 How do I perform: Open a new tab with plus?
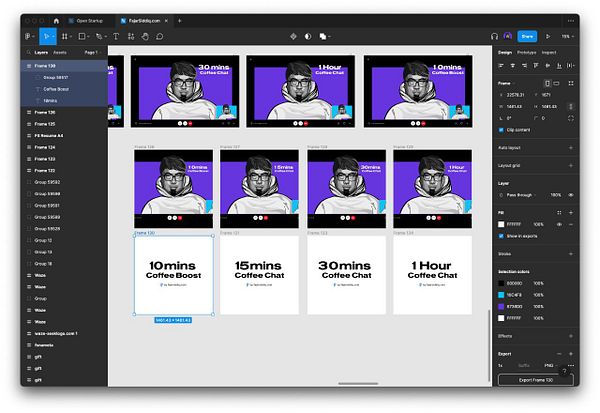179,21
